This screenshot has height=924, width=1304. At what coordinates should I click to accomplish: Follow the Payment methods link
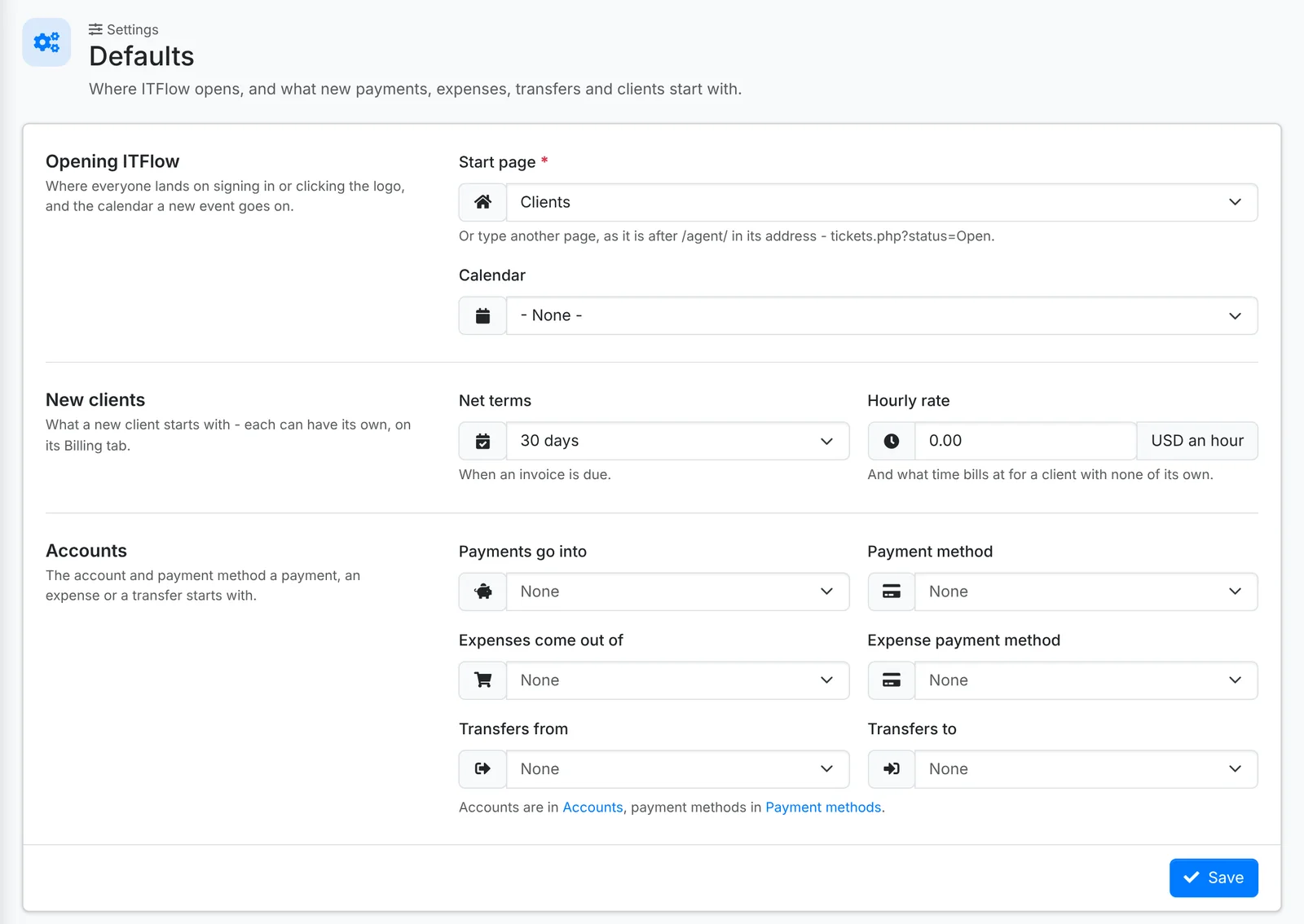tap(823, 807)
